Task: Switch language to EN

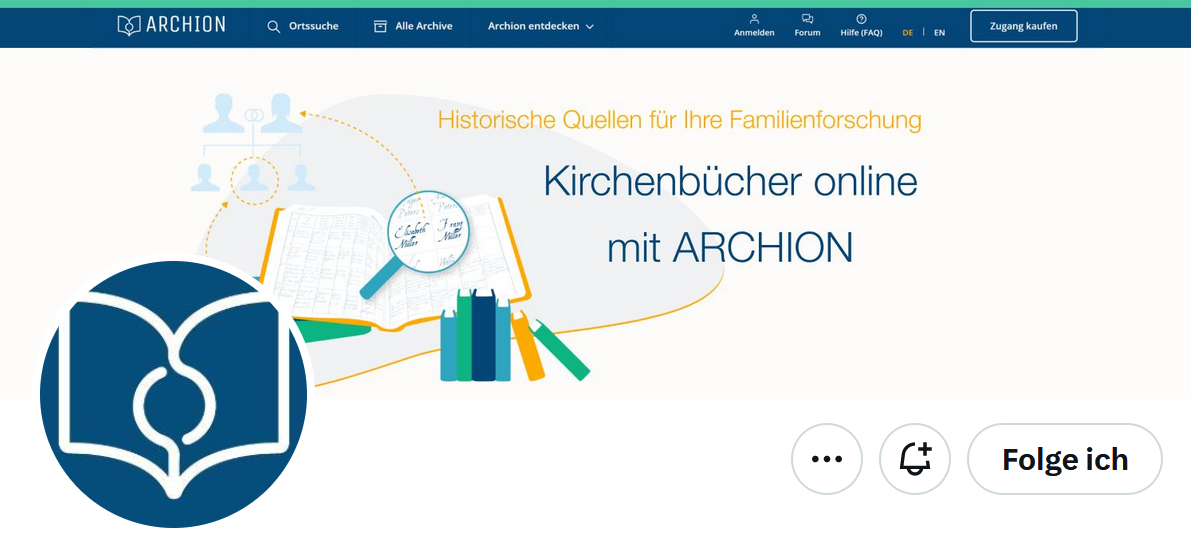Action: (x=940, y=33)
